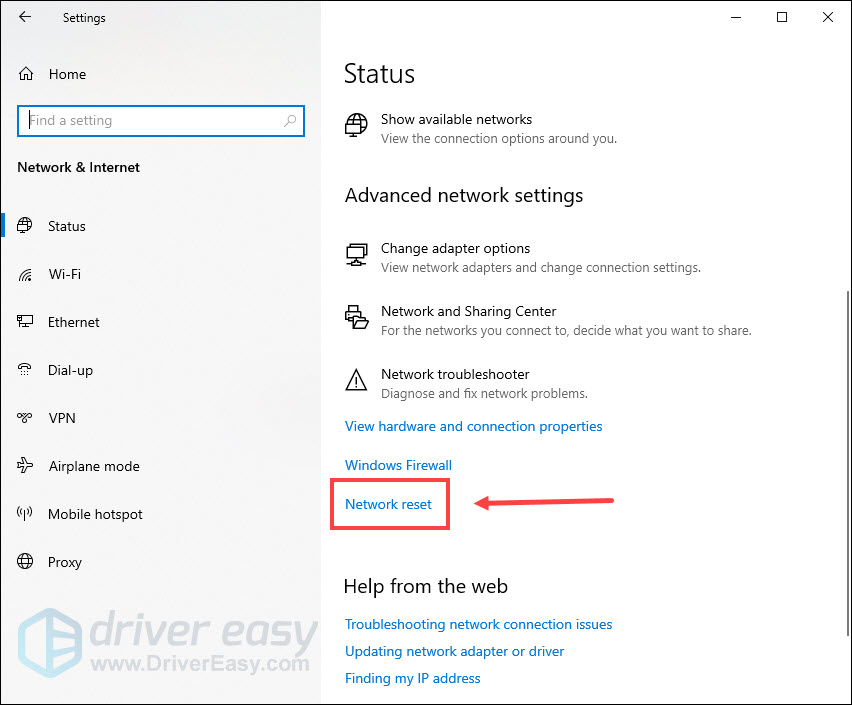The image size is (852, 705).
Task: Click the Ethernet monitor icon
Action: [x=27, y=322]
